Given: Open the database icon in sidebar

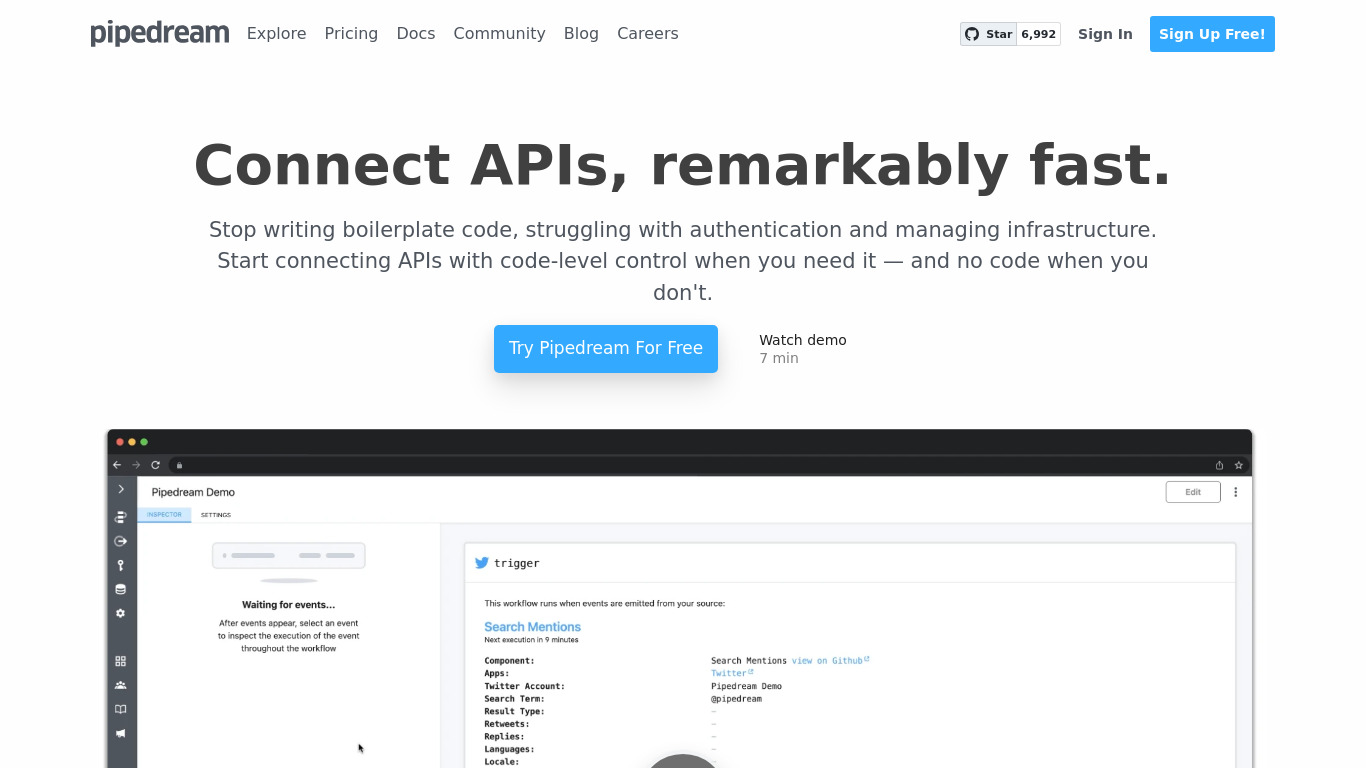Looking at the screenshot, I should tap(121, 589).
